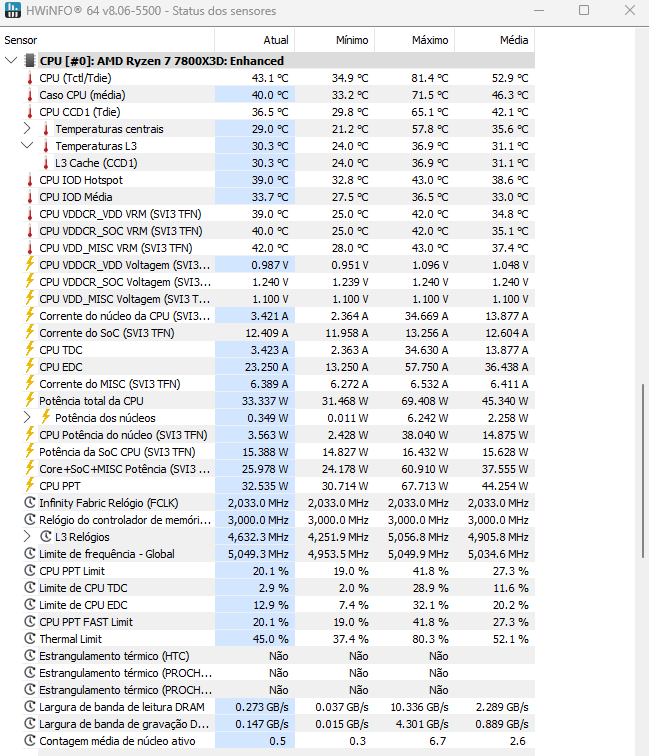
Task: Click clock icon of Limite de frequência - Global
Action: click(30, 554)
